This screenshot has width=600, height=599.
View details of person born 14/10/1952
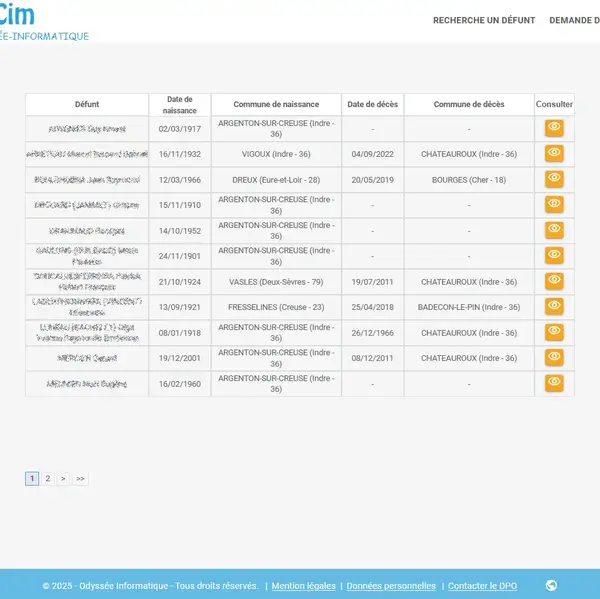(x=554, y=230)
